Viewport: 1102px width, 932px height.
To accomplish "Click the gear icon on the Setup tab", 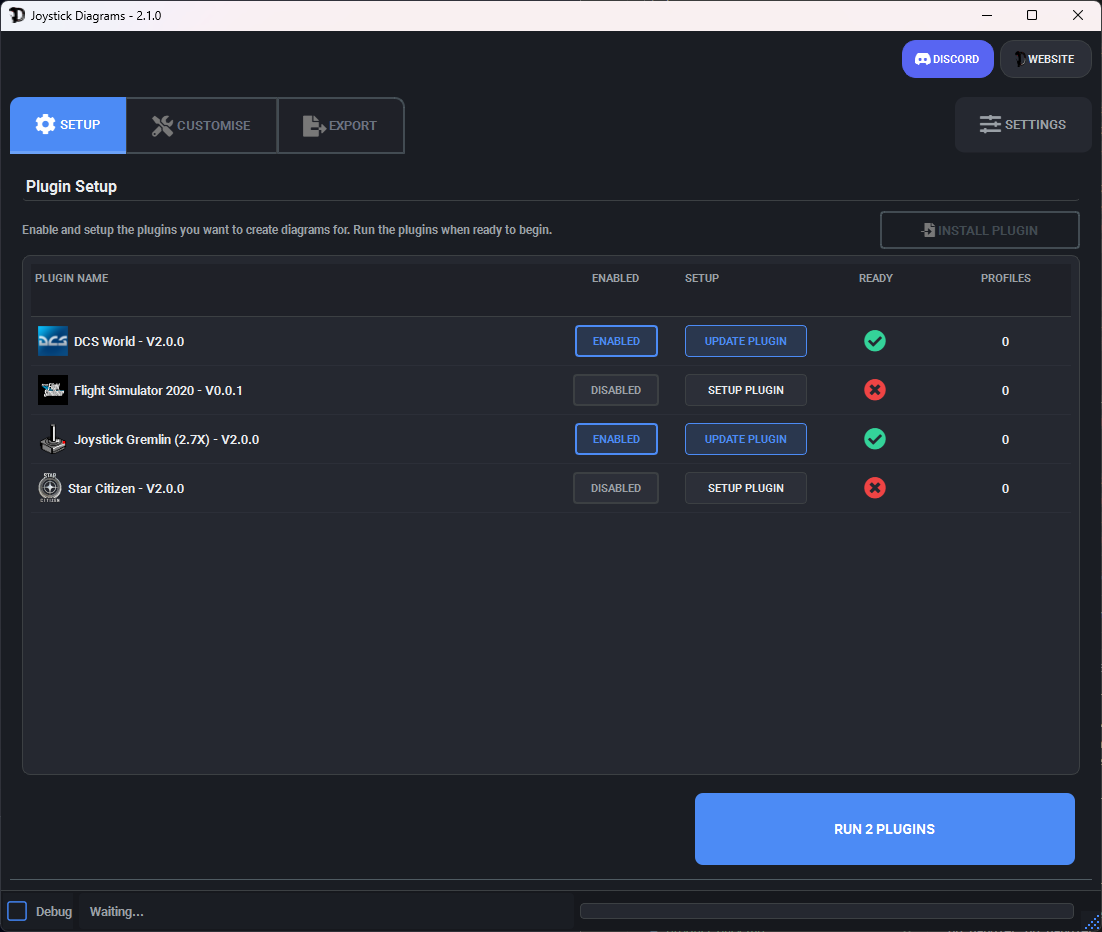I will 46,124.
